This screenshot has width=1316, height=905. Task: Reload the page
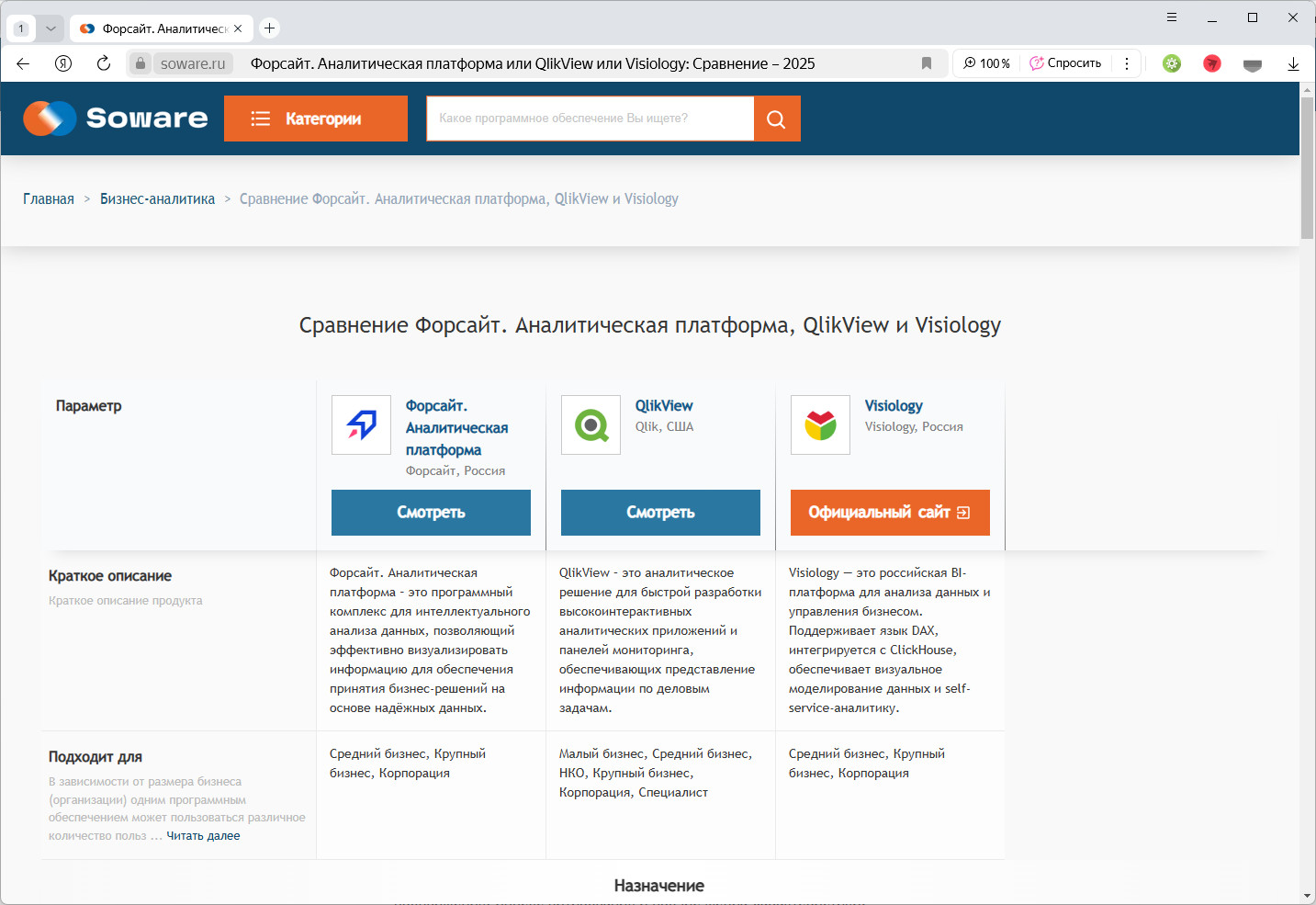[104, 63]
